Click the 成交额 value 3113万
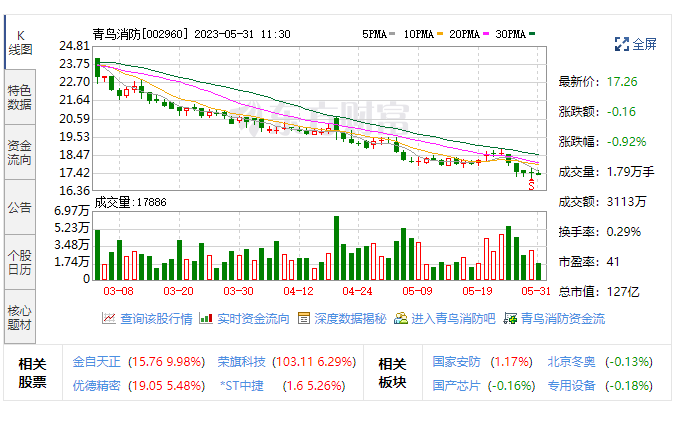The image size is (678, 421). click(x=626, y=201)
